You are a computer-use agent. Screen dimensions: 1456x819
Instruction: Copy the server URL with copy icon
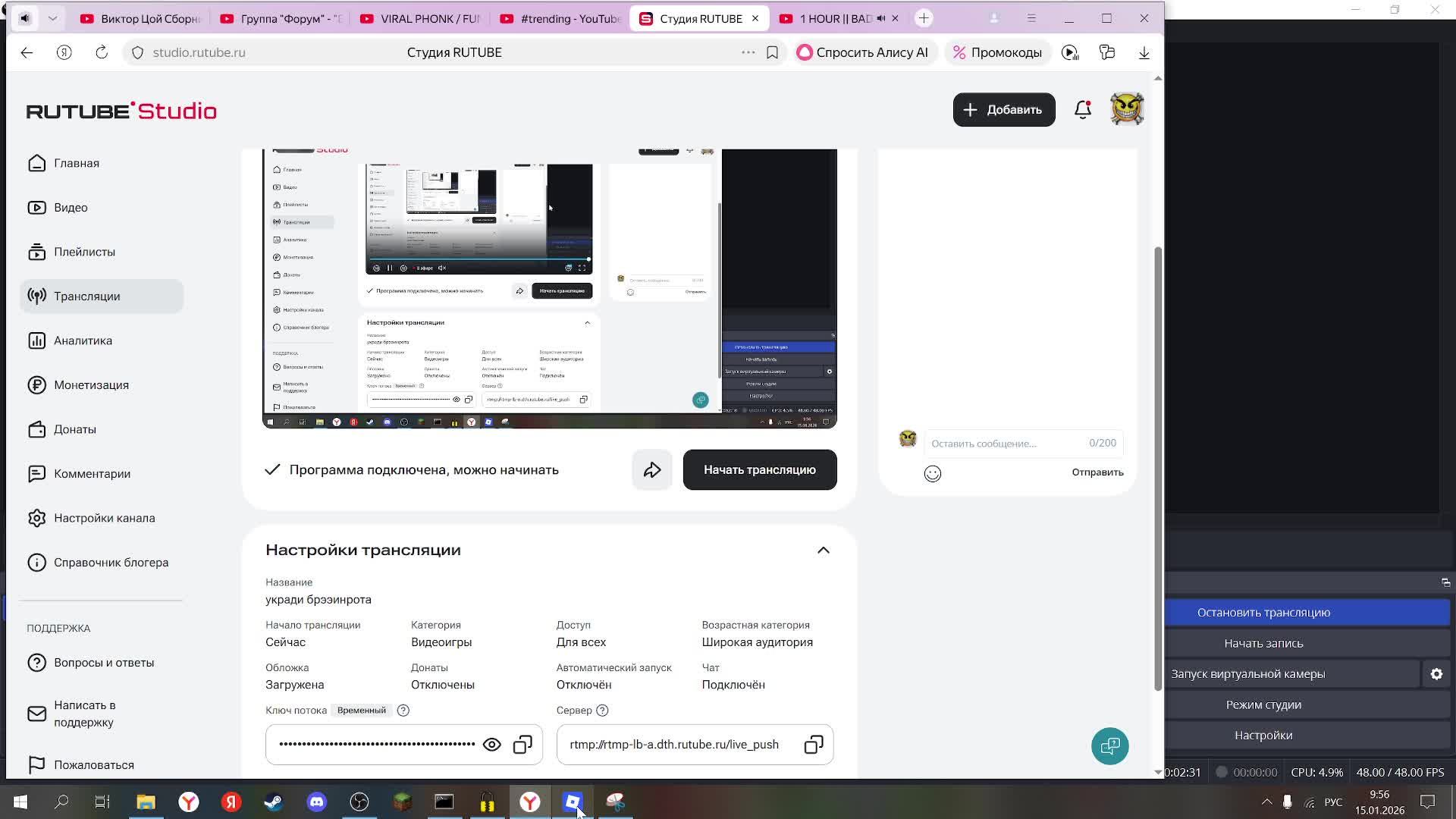(814, 745)
